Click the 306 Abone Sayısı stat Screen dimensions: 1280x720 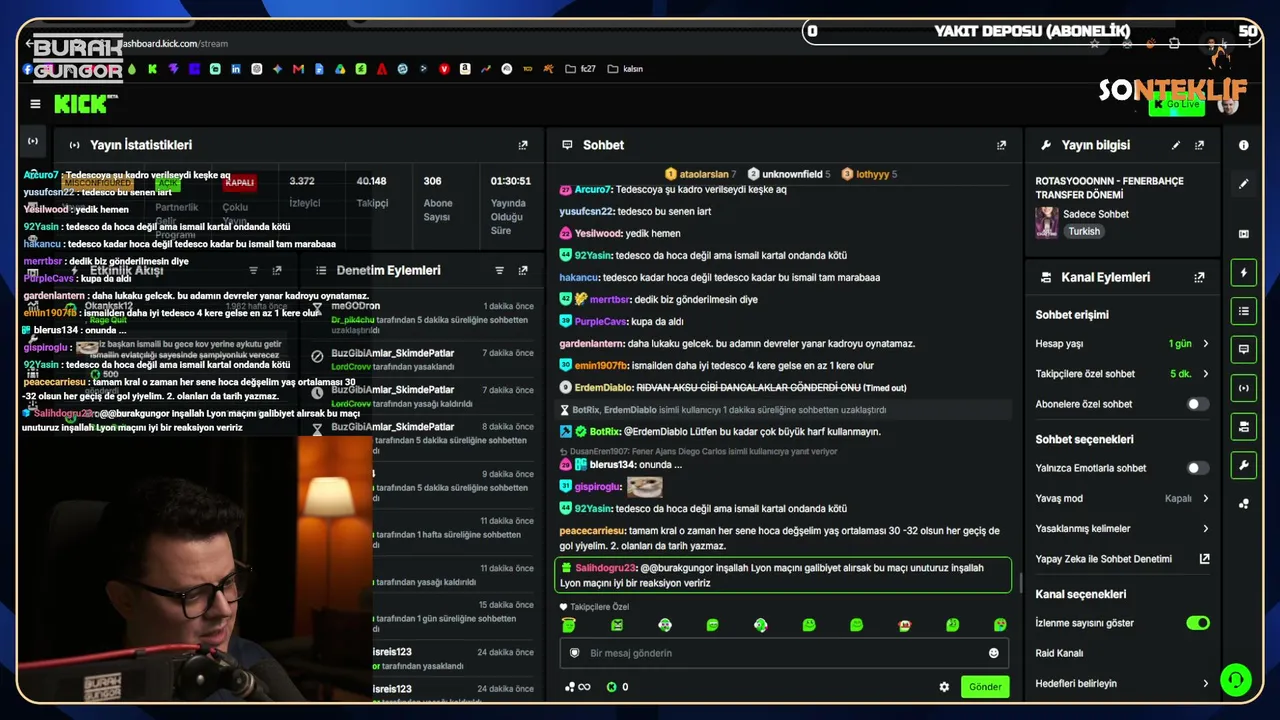pos(437,198)
